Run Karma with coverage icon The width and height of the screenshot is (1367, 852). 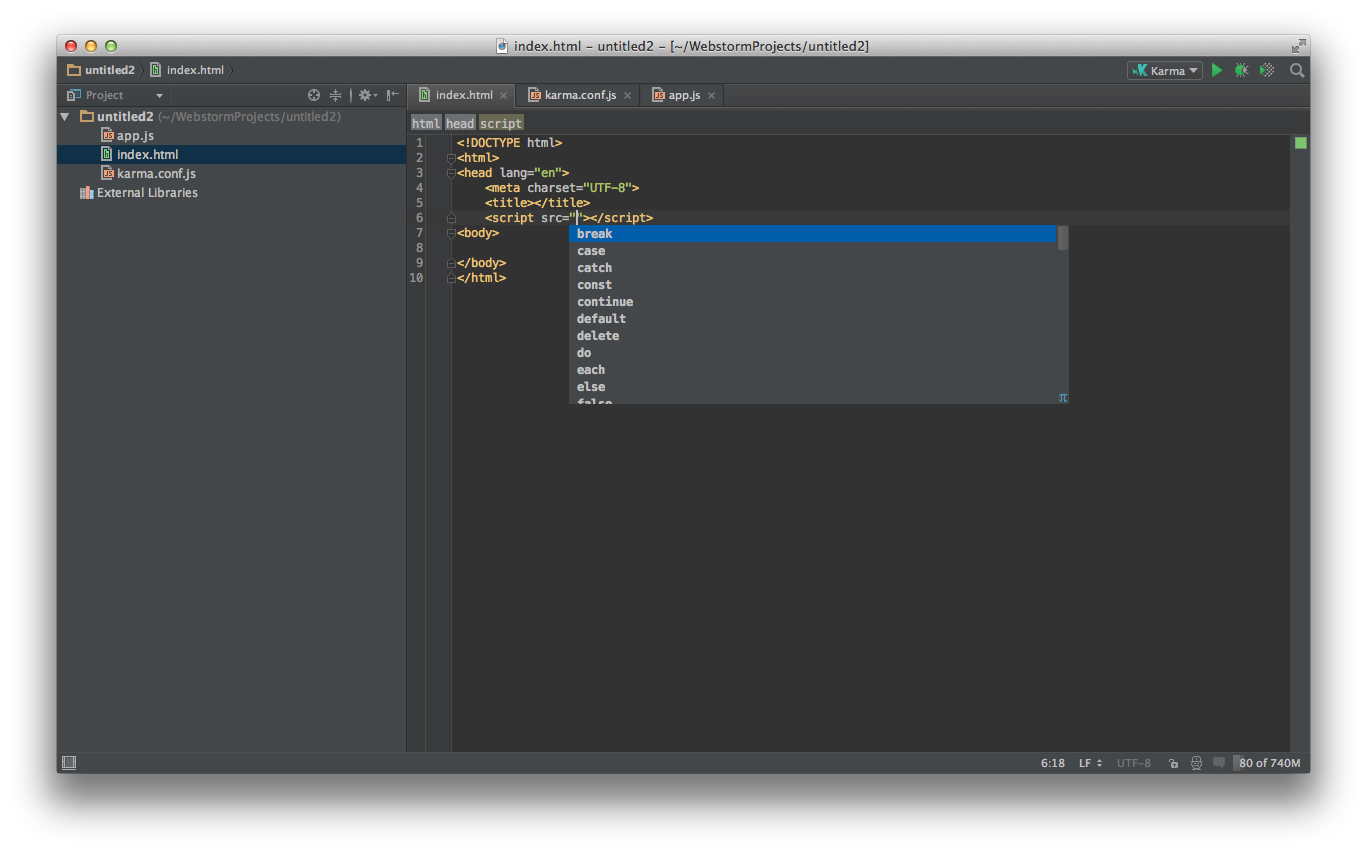pos(1267,70)
